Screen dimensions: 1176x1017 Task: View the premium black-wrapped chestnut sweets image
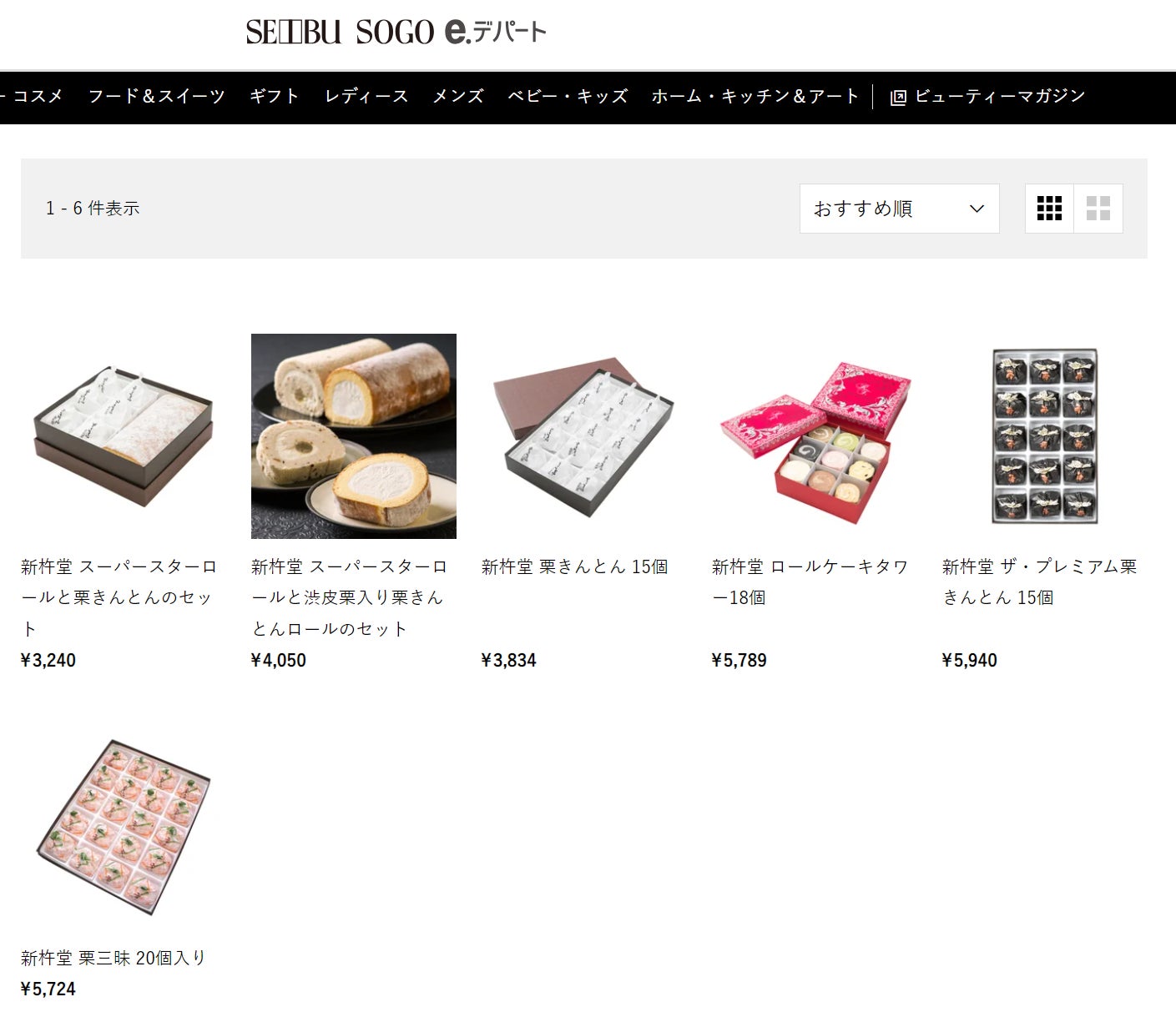1045,436
